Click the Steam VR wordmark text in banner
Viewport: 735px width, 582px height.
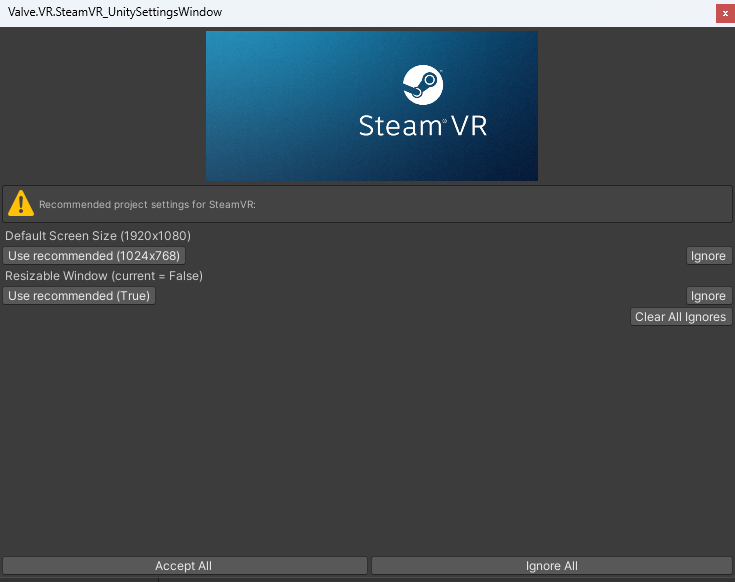tap(422, 126)
